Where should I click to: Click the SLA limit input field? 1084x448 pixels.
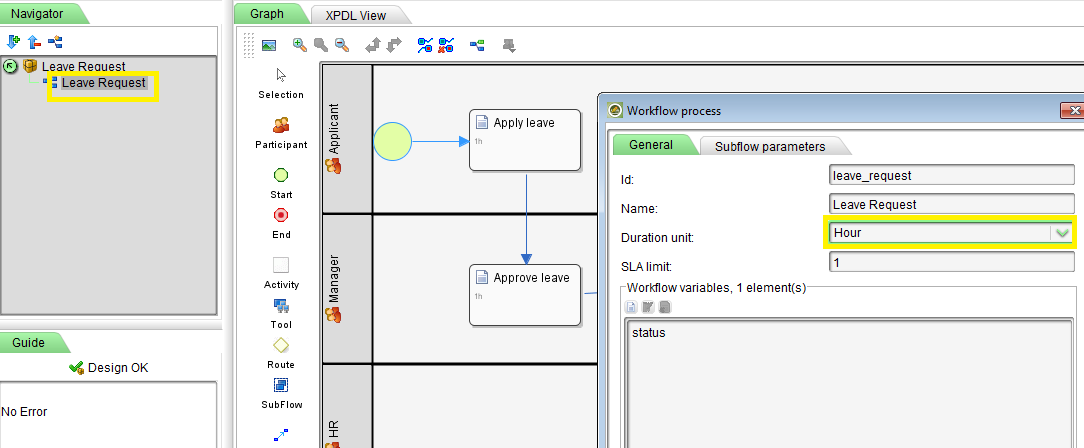click(951, 262)
